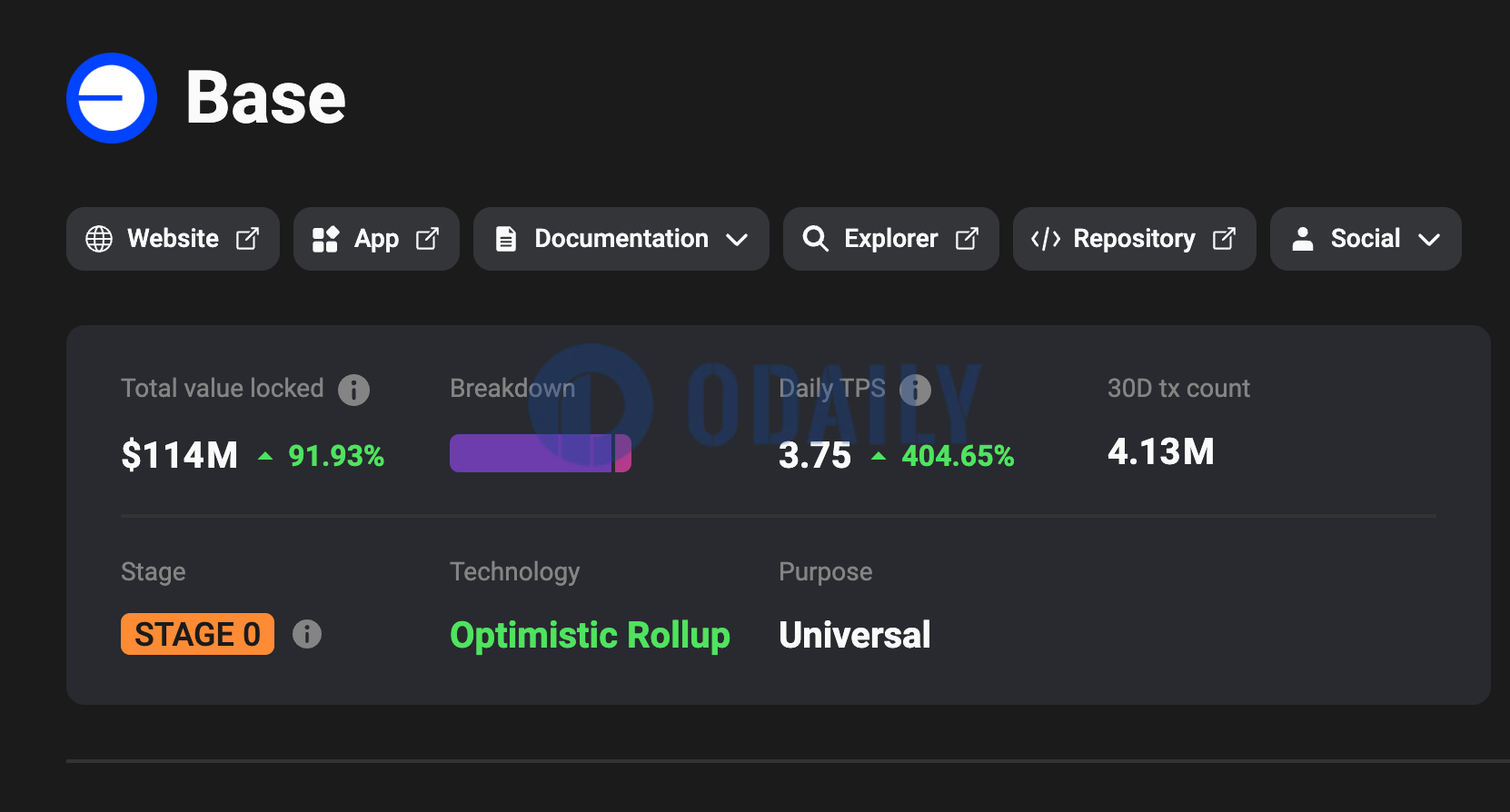Click external link icon on Website button
This screenshot has height=812, width=1510.
tap(247, 239)
